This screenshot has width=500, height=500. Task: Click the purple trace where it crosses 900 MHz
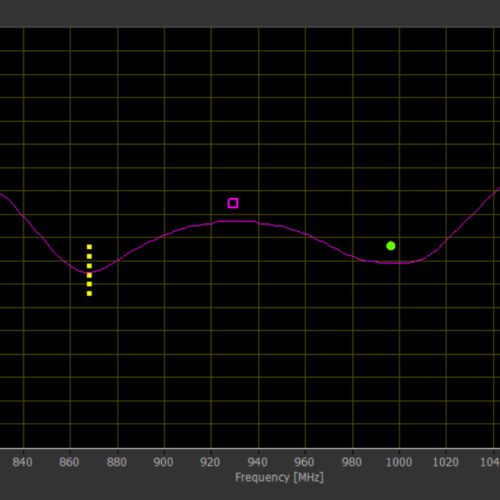(164, 236)
